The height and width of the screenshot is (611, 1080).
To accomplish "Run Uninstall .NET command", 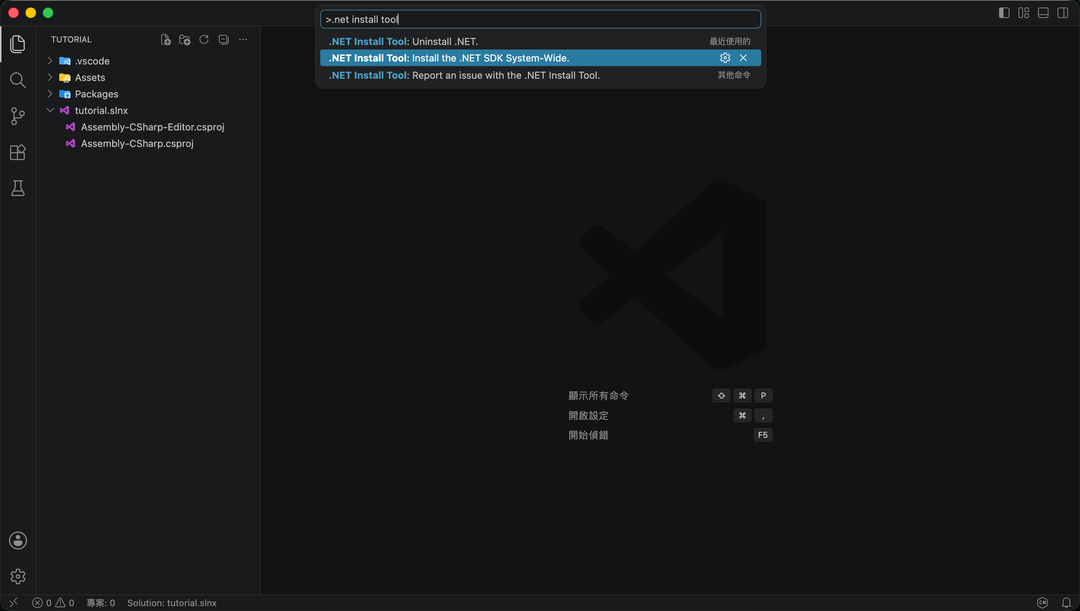I will [541, 41].
